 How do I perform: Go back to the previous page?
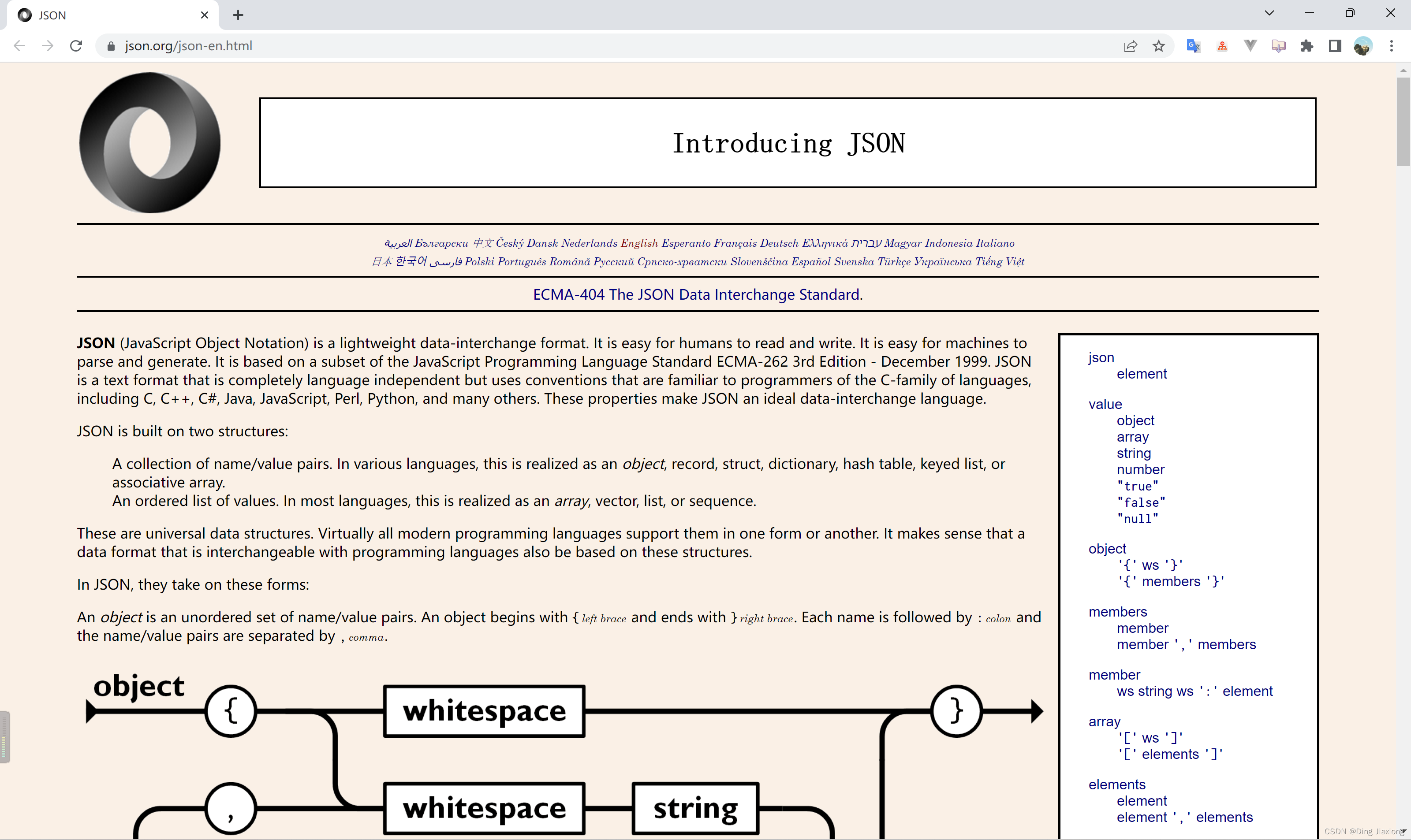coord(19,46)
